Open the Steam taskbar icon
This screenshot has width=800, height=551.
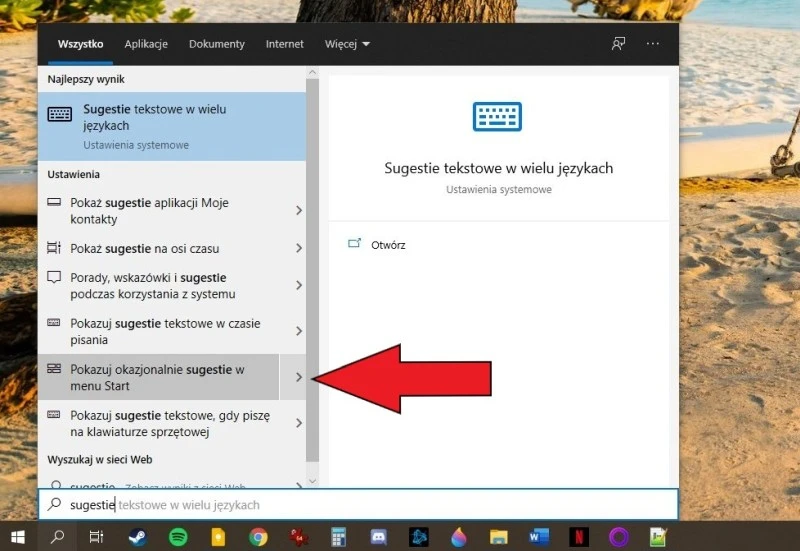click(x=137, y=537)
